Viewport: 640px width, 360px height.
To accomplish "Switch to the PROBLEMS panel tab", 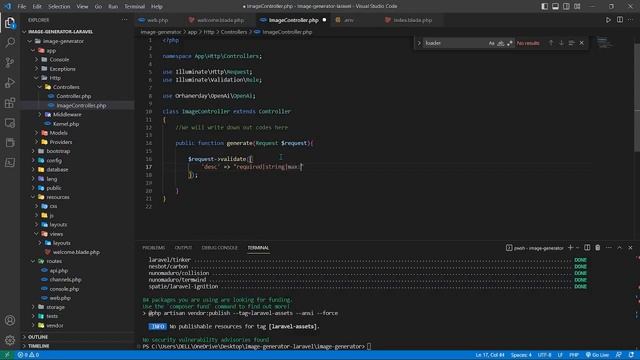I will (153, 248).
